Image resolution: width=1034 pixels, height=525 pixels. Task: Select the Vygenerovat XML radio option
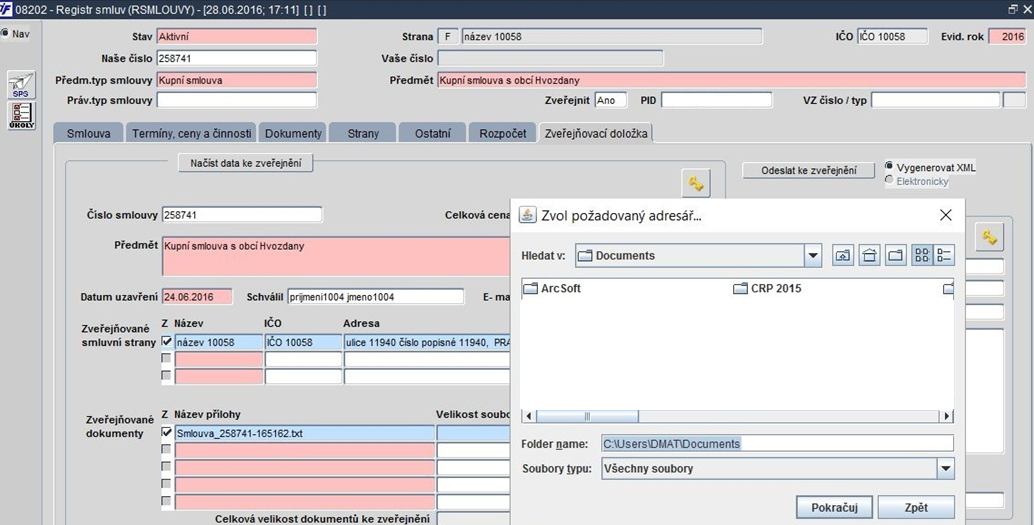pyautogui.click(x=889, y=167)
